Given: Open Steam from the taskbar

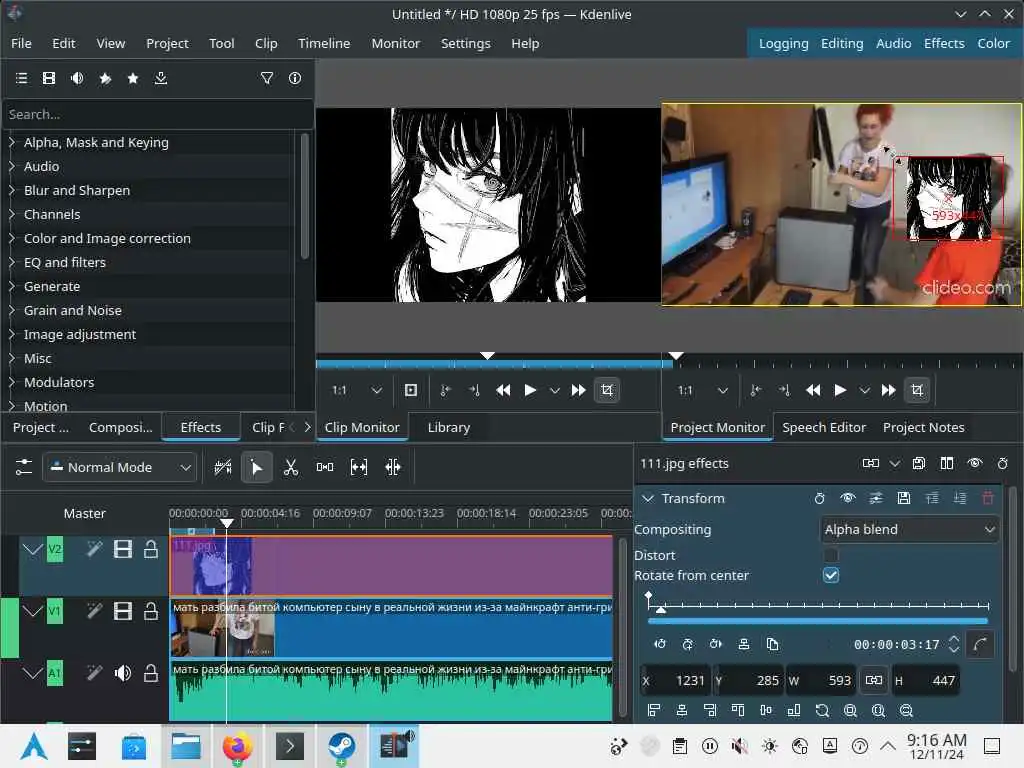Looking at the screenshot, I should coord(342,746).
